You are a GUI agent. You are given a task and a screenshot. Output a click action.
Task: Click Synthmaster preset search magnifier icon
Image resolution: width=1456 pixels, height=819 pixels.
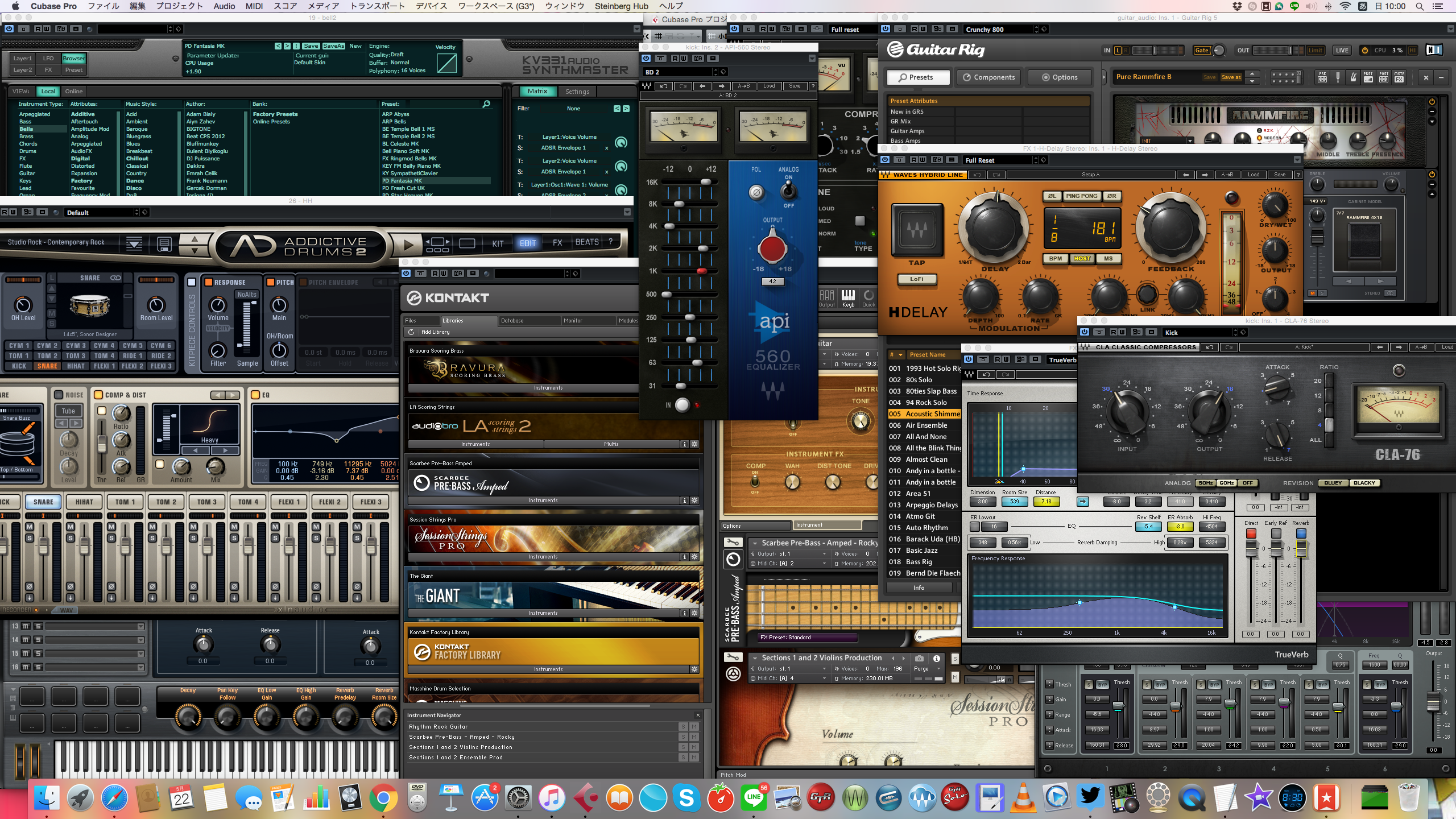tap(486, 104)
